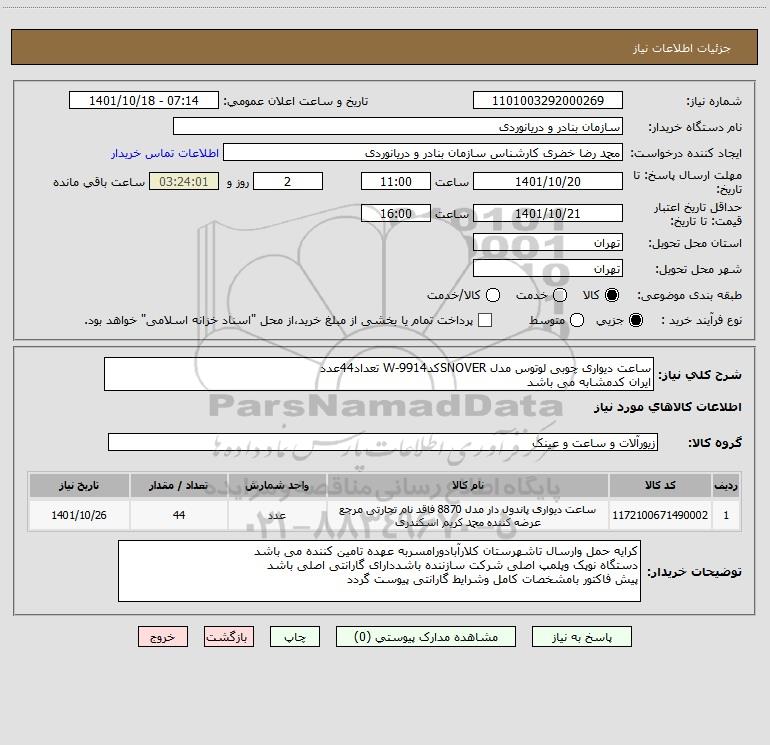Click the واحد شمارش column header
Image resolution: width=770 pixels, height=745 pixels.
pos(277,485)
